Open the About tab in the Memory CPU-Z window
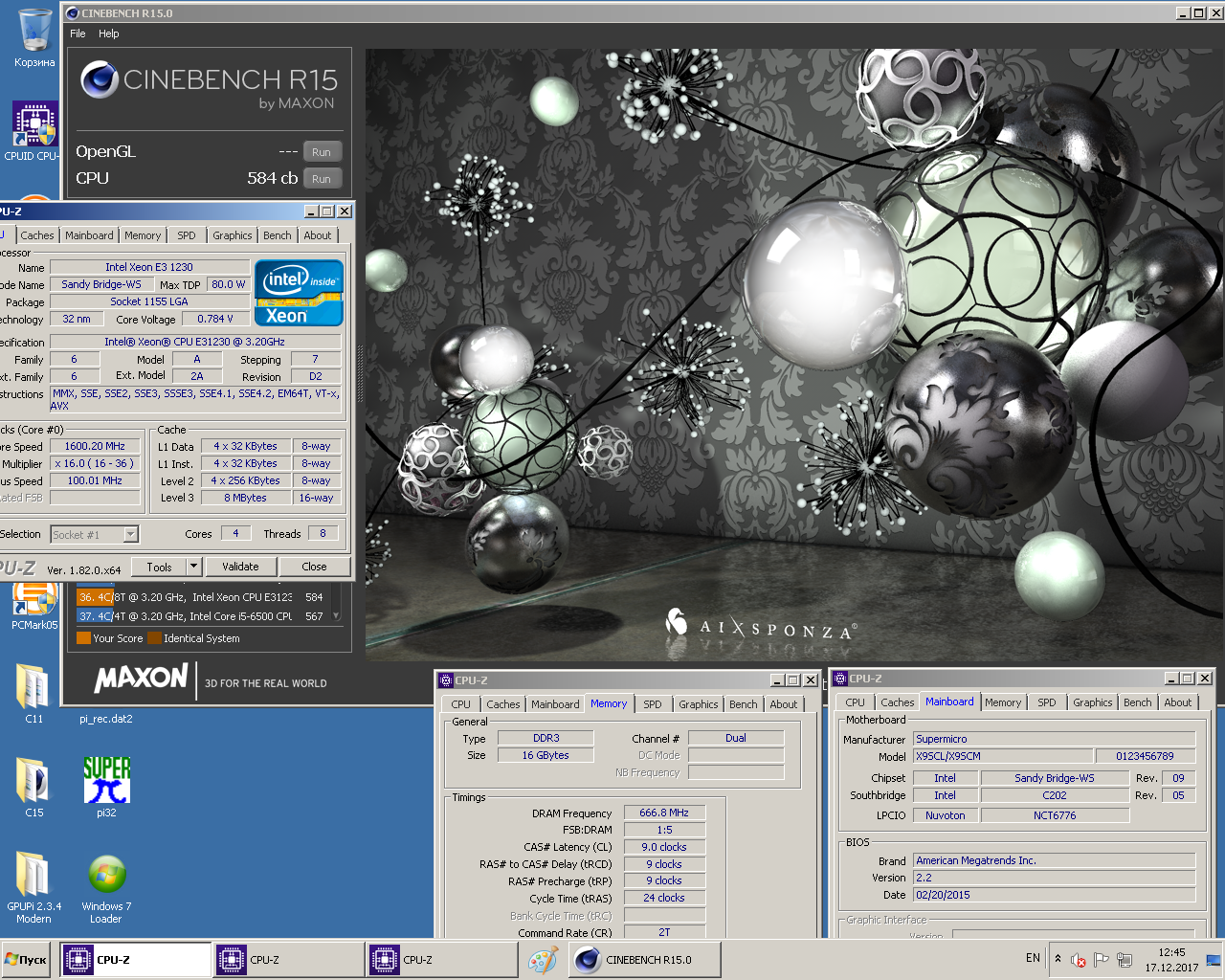 (783, 704)
